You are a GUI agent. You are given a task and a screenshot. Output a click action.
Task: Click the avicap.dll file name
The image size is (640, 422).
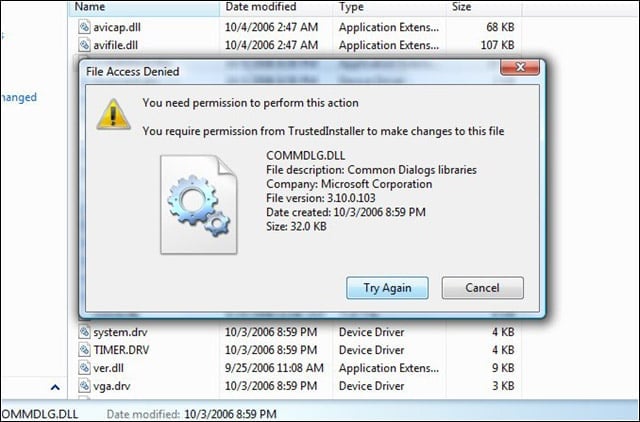(x=117, y=27)
